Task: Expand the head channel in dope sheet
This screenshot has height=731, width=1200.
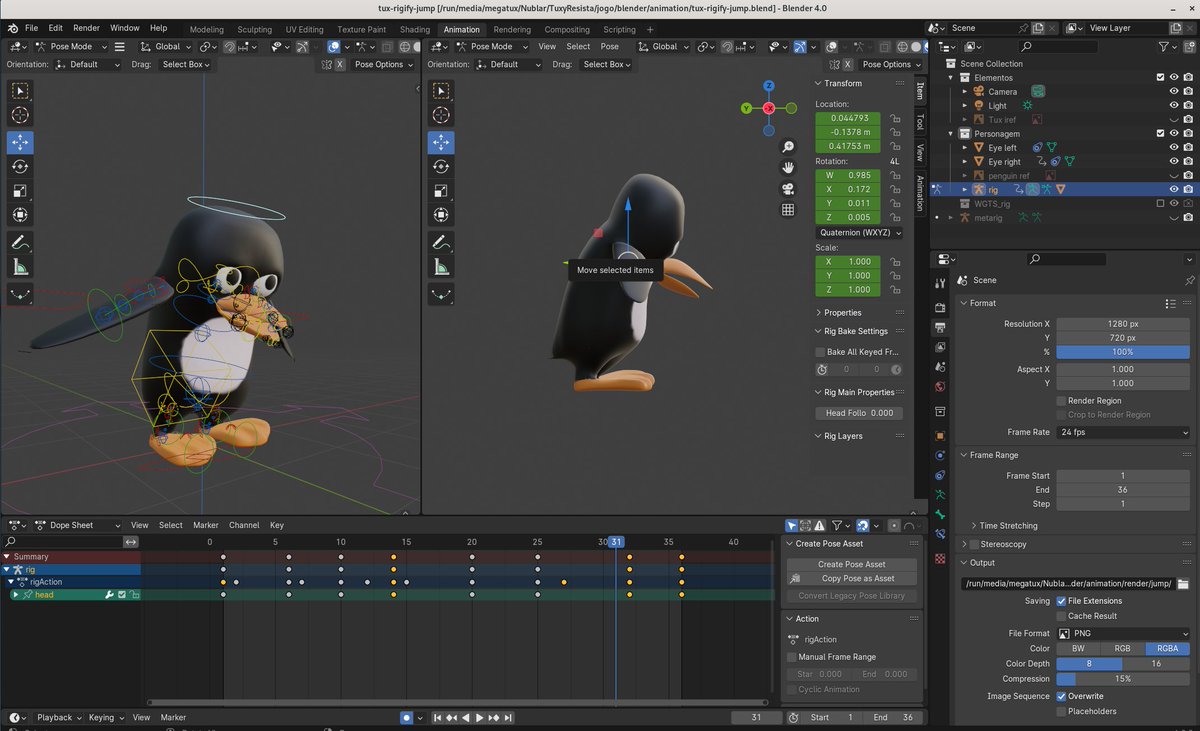Action: pyautogui.click(x=16, y=595)
